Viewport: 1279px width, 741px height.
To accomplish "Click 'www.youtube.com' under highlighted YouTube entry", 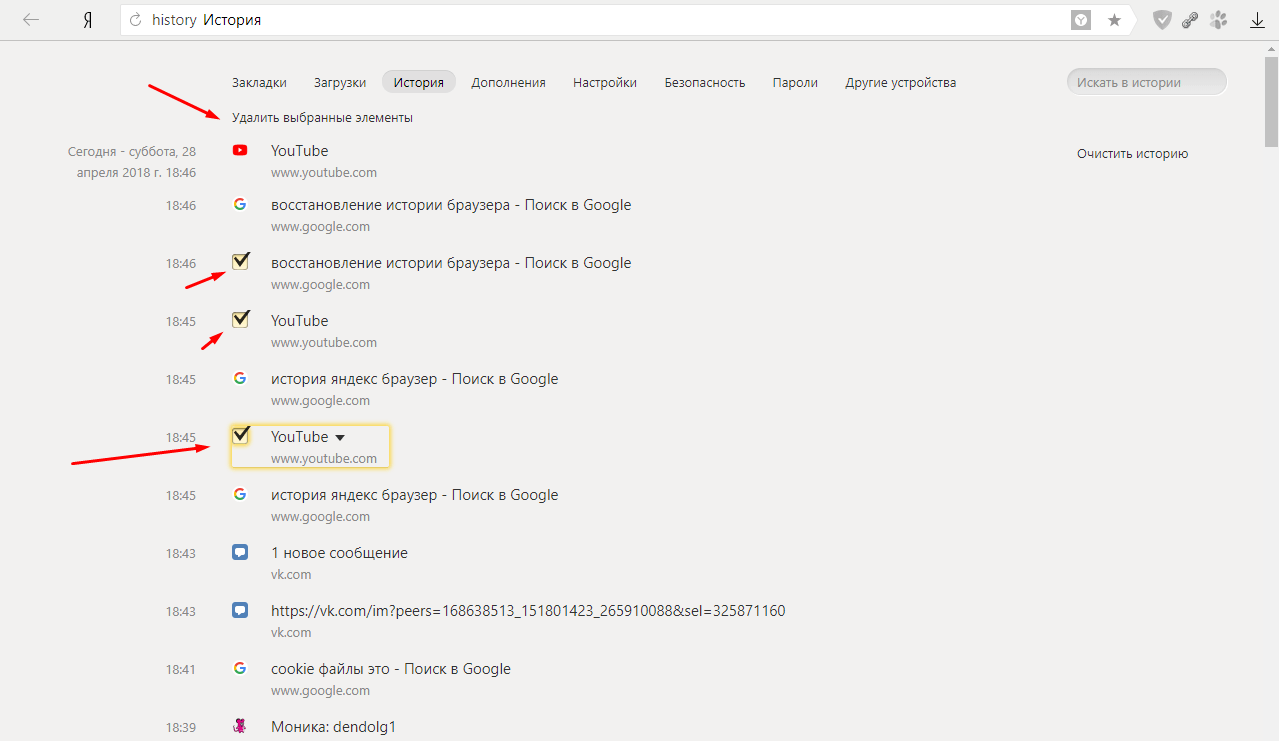I will pyautogui.click(x=324, y=459).
